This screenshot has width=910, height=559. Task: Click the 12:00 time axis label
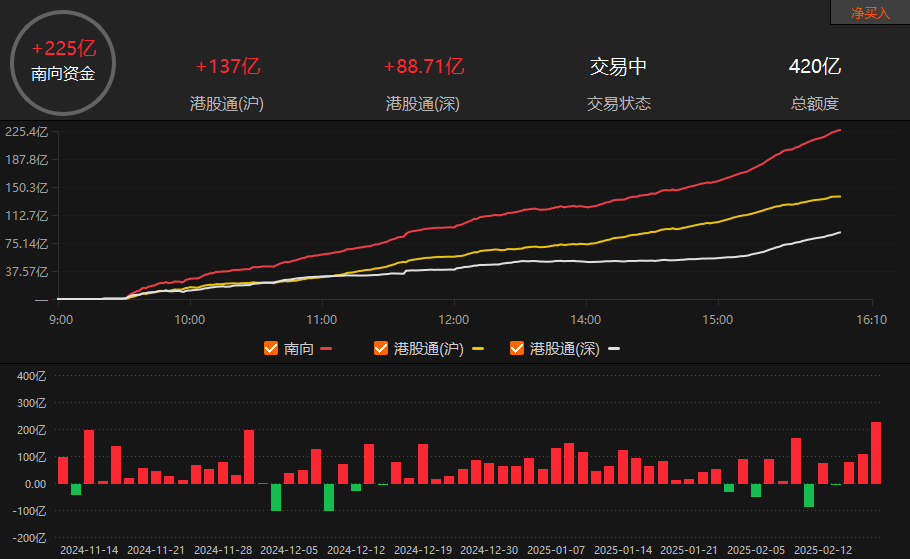point(454,320)
